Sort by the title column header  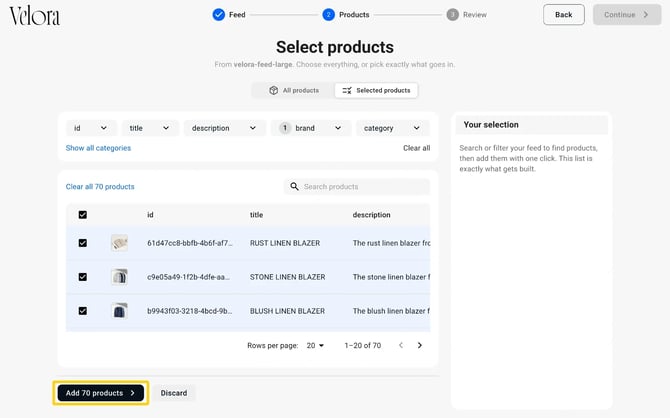pyautogui.click(x=256, y=215)
